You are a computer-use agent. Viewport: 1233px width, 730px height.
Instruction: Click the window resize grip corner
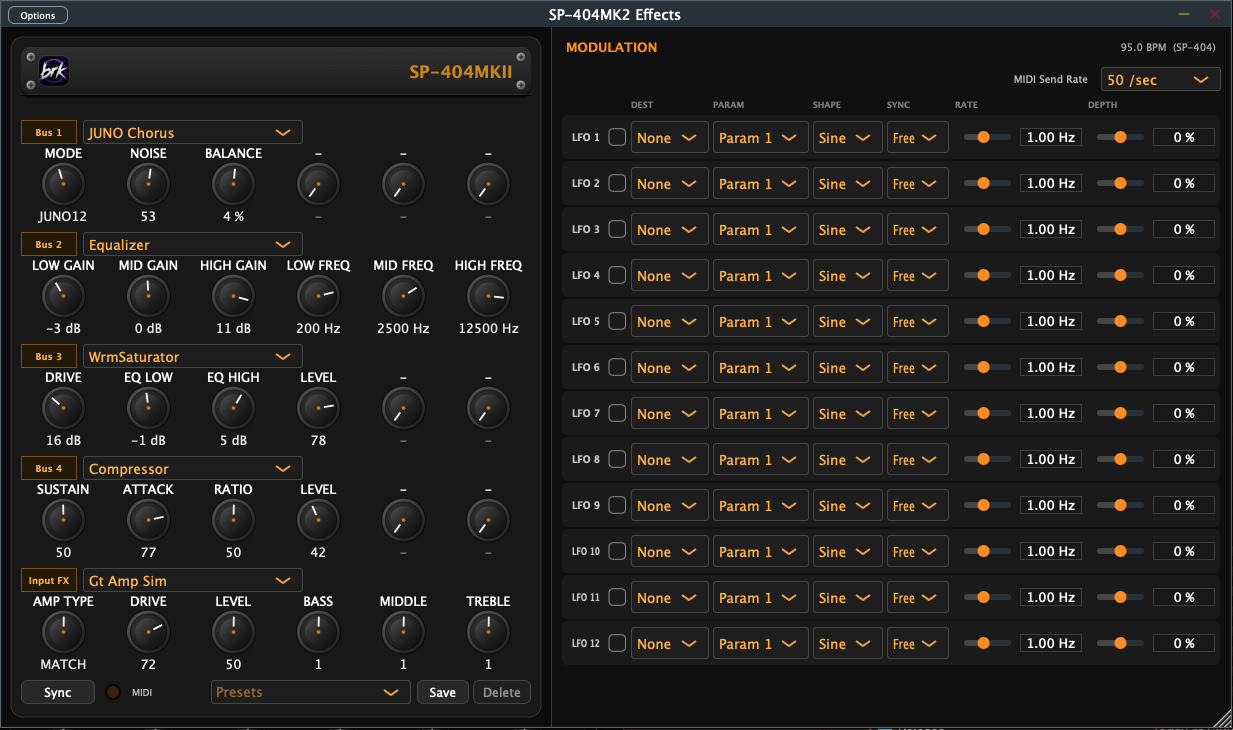(1222, 719)
